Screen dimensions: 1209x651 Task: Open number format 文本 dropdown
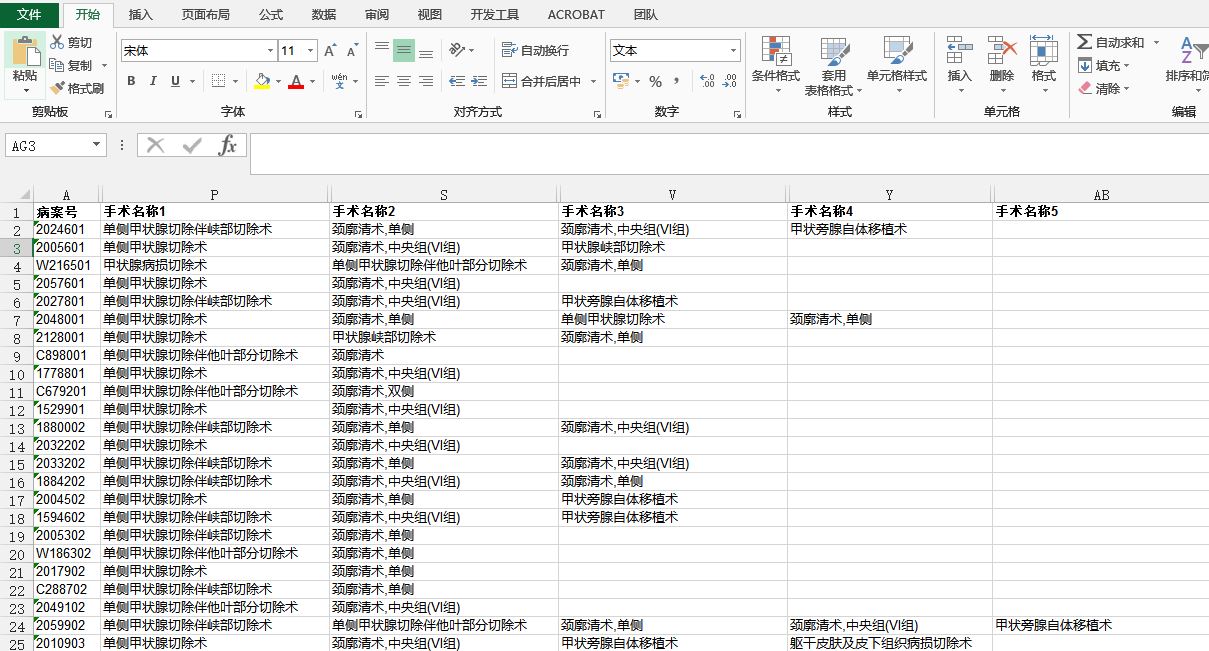pyautogui.click(x=734, y=50)
